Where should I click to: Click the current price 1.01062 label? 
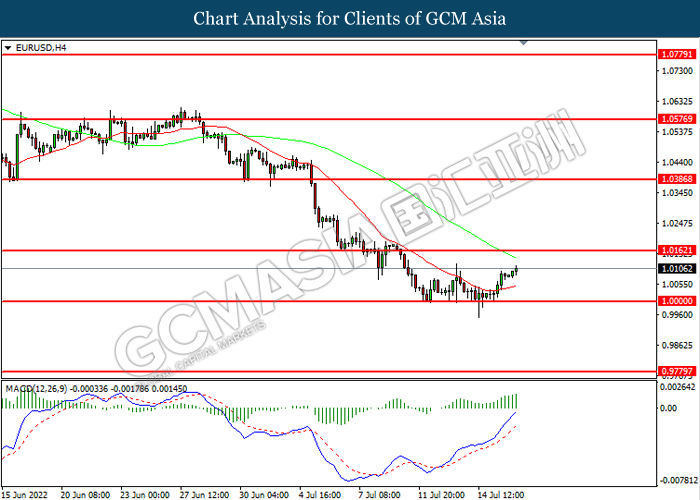point(677,268)
